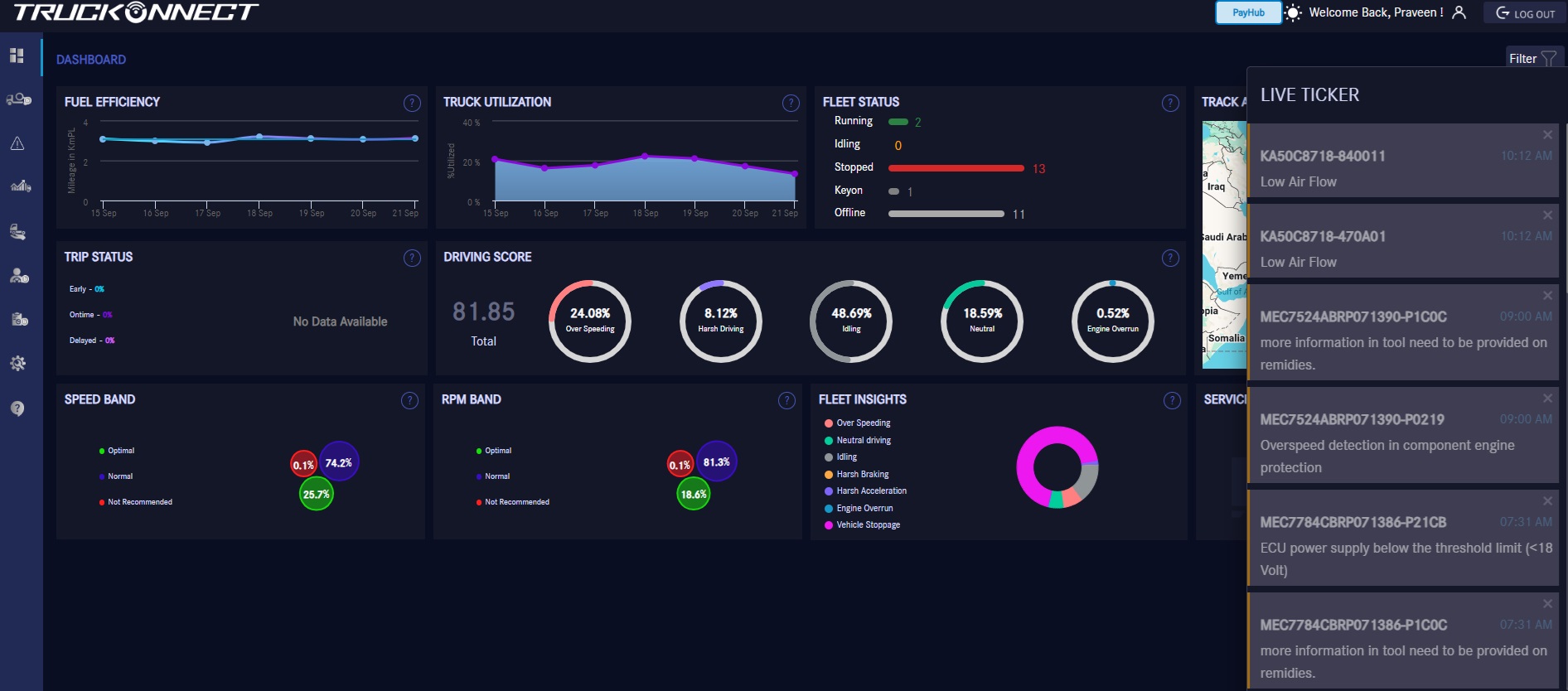Toggle light mode with sun icon
1568x691 pixels.
[1293, 12]
